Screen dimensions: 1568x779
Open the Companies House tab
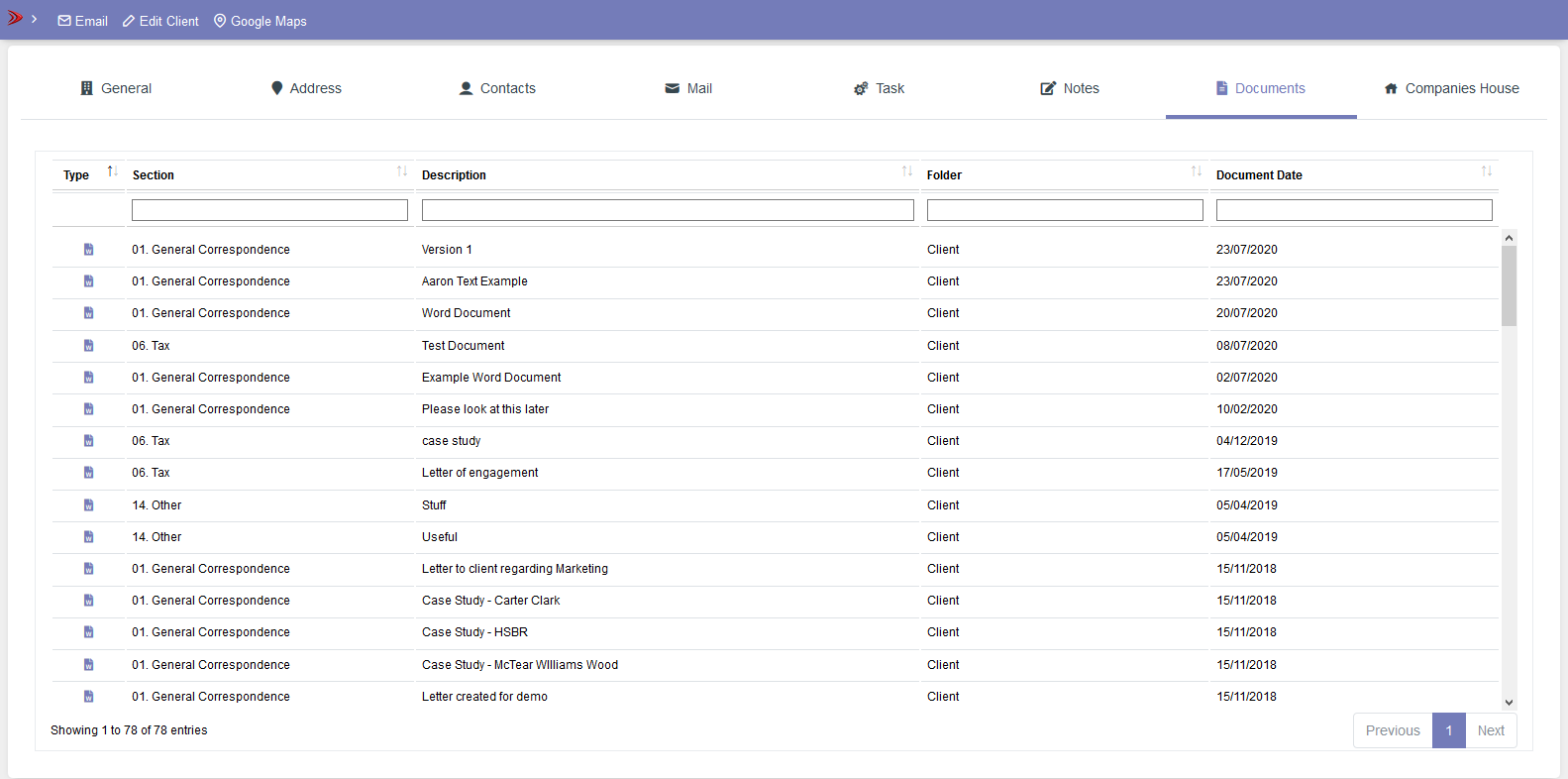(1451, 88)
